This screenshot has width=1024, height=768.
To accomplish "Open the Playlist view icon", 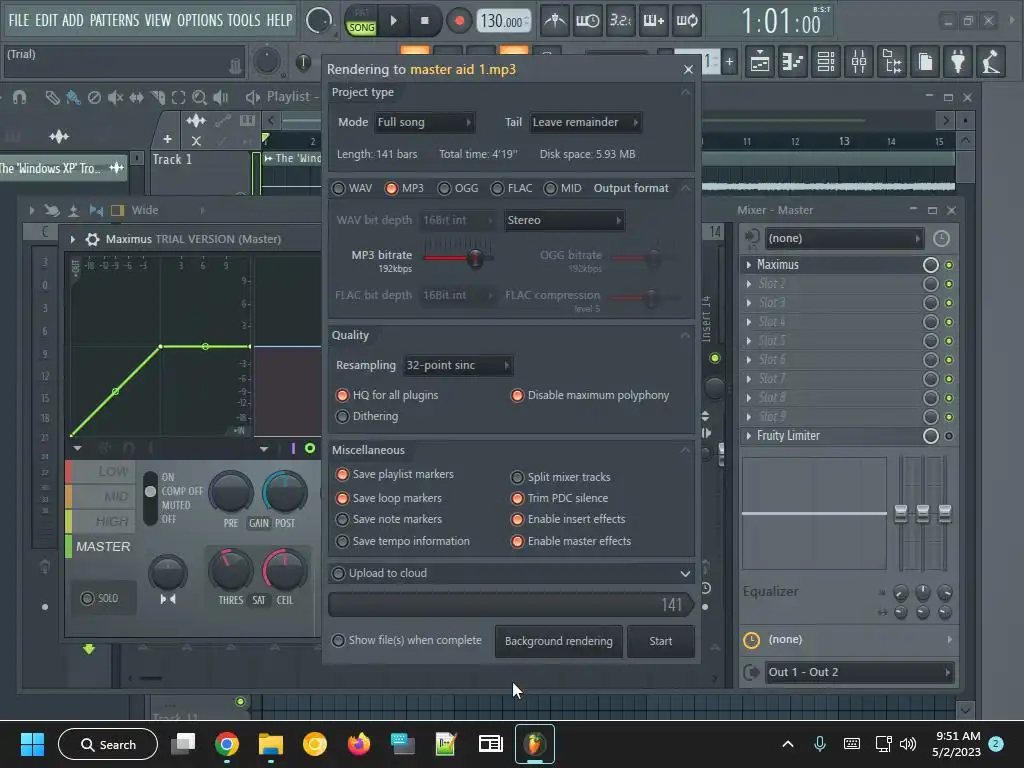I will [x=760, y=62].
